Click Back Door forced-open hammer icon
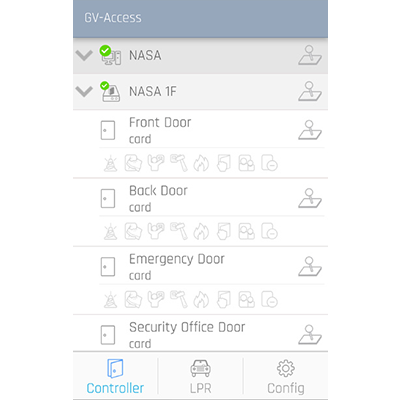The image size is (400, 400). point(179,231)
